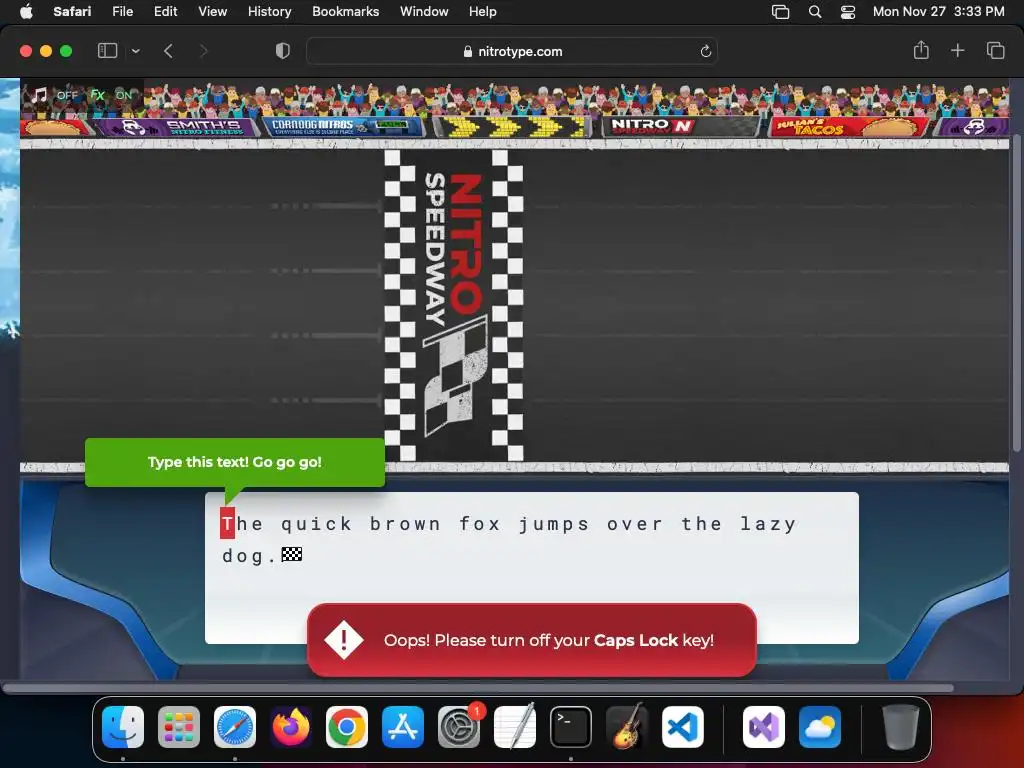
Task: Open Spotlight search in menu bar
Action: click(x=815, y=12)
